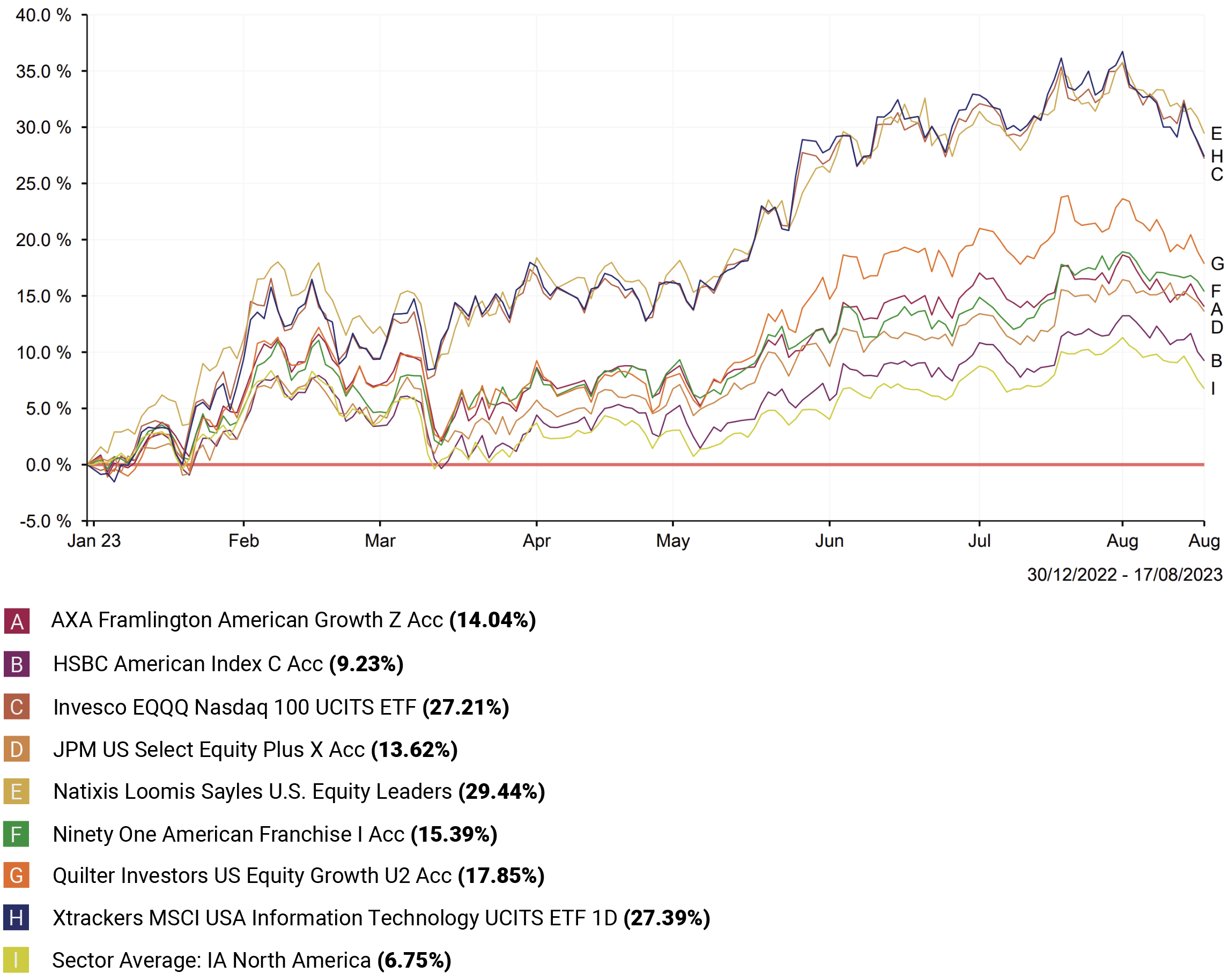The width and height of the screenshot is (1228, 980).
Task: Click the navy H legend swatch
Action: pyautogui.click(x=17, y=918)
